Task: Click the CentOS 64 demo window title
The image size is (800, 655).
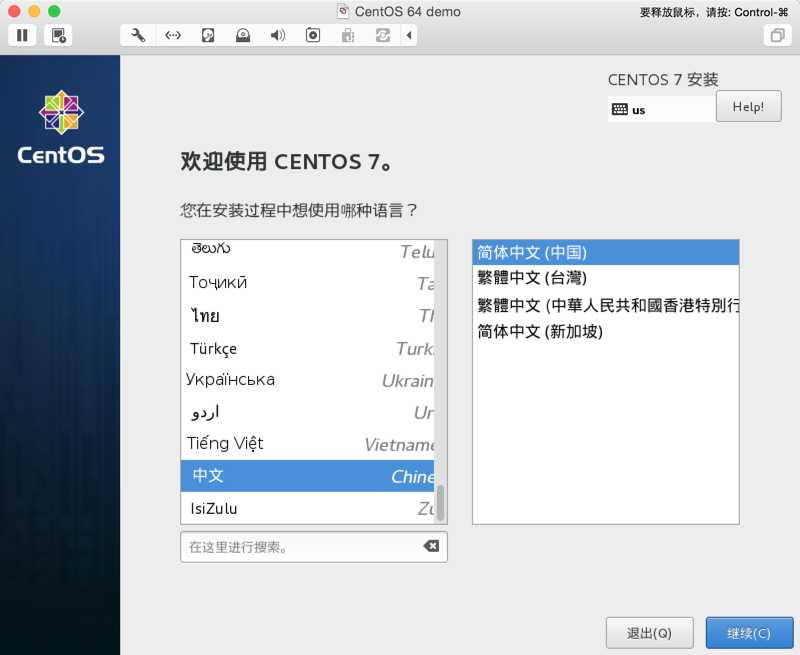Action: 407,11
